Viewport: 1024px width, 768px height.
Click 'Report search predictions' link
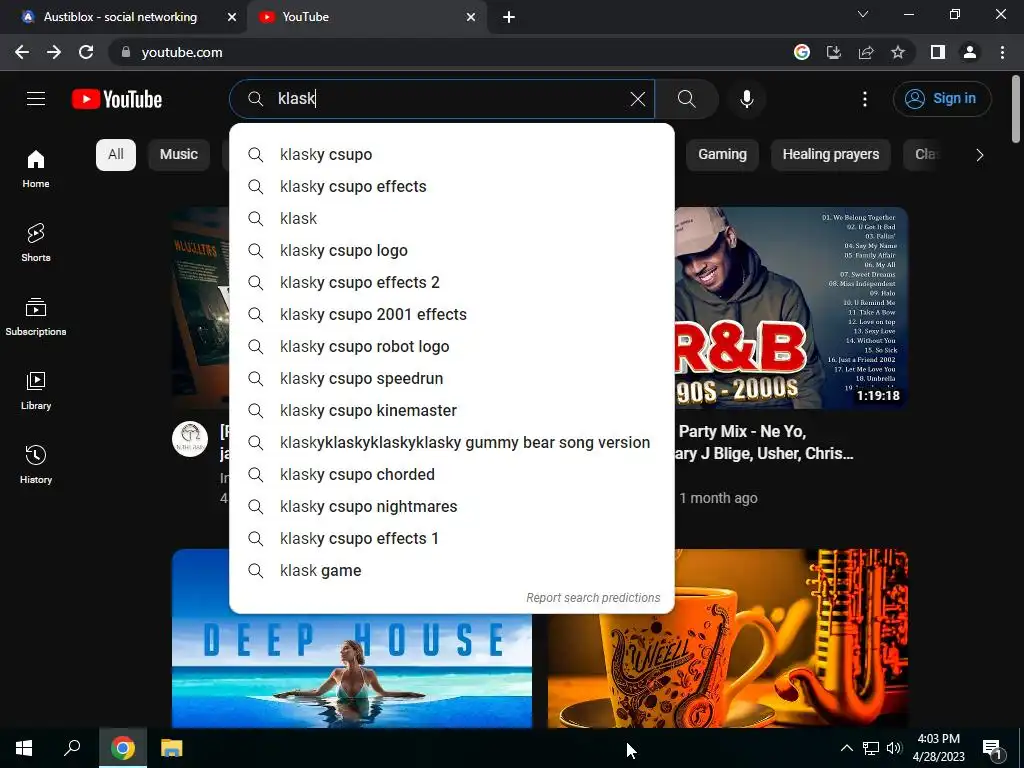[593, 598]
